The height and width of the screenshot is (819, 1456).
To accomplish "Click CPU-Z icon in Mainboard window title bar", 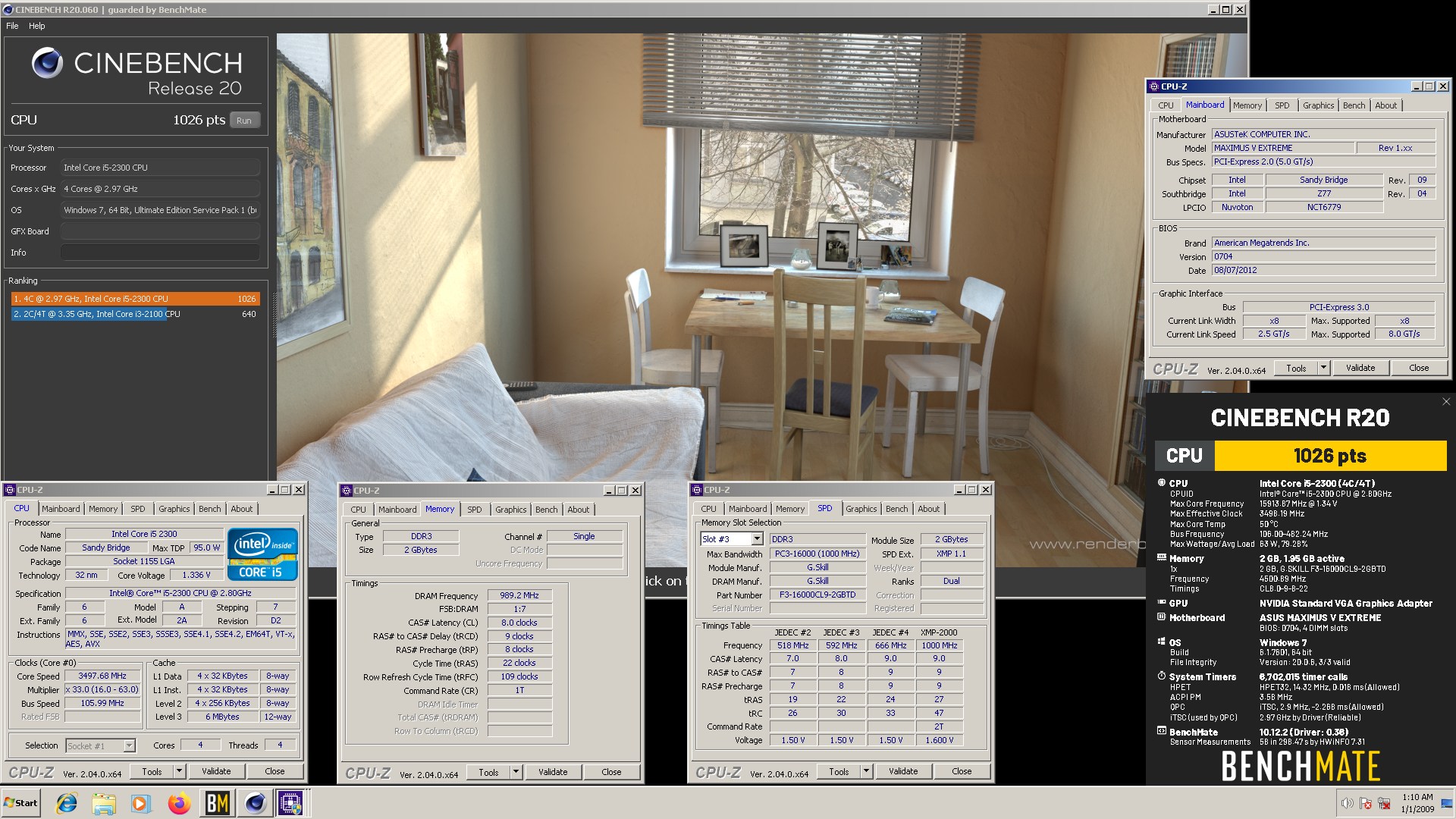I will [x=1153, y=86].
